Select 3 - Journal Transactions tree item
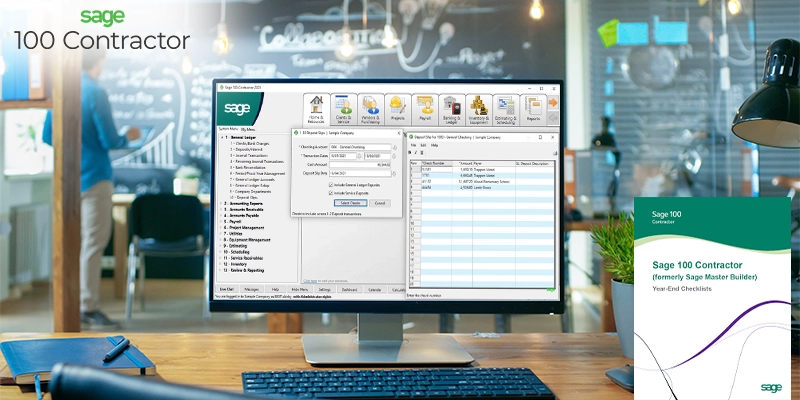The height and width of the screenshot is (400, 800). point(249,156)
